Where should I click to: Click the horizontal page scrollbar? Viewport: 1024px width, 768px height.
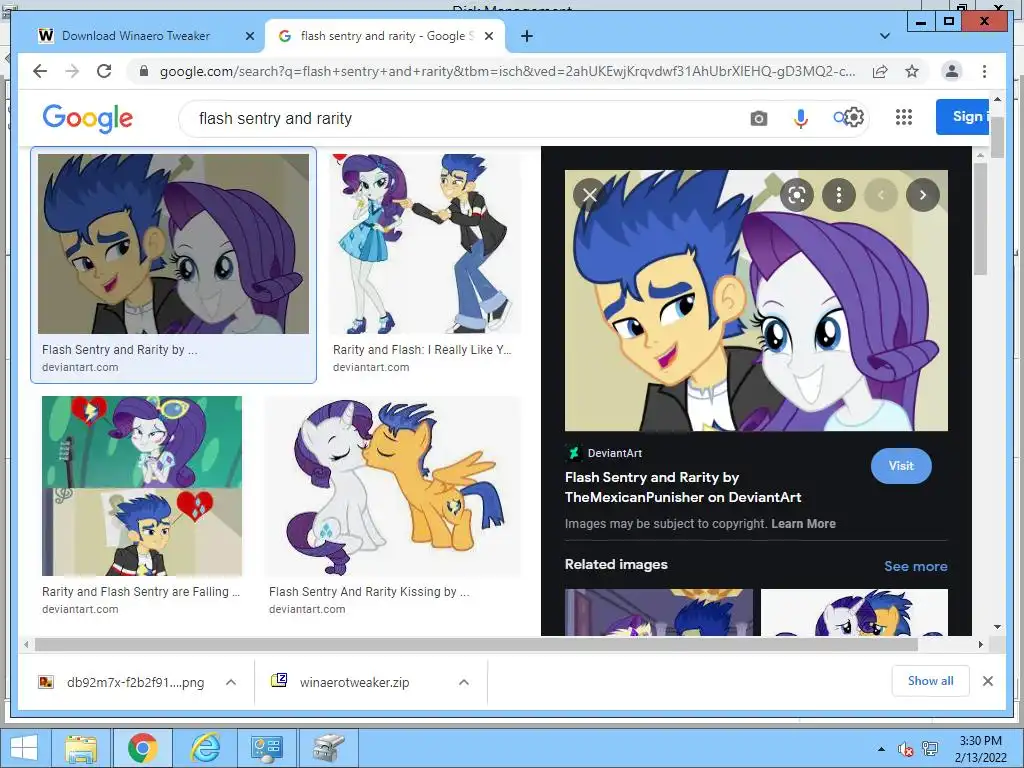click(476, 645)
